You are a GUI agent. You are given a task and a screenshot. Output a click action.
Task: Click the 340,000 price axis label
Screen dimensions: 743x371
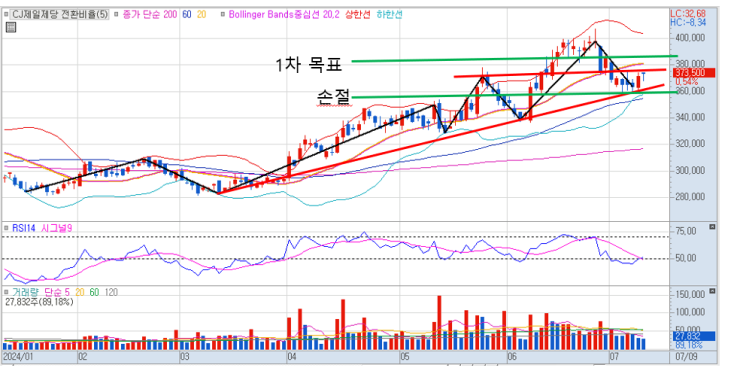coord(689,117)
